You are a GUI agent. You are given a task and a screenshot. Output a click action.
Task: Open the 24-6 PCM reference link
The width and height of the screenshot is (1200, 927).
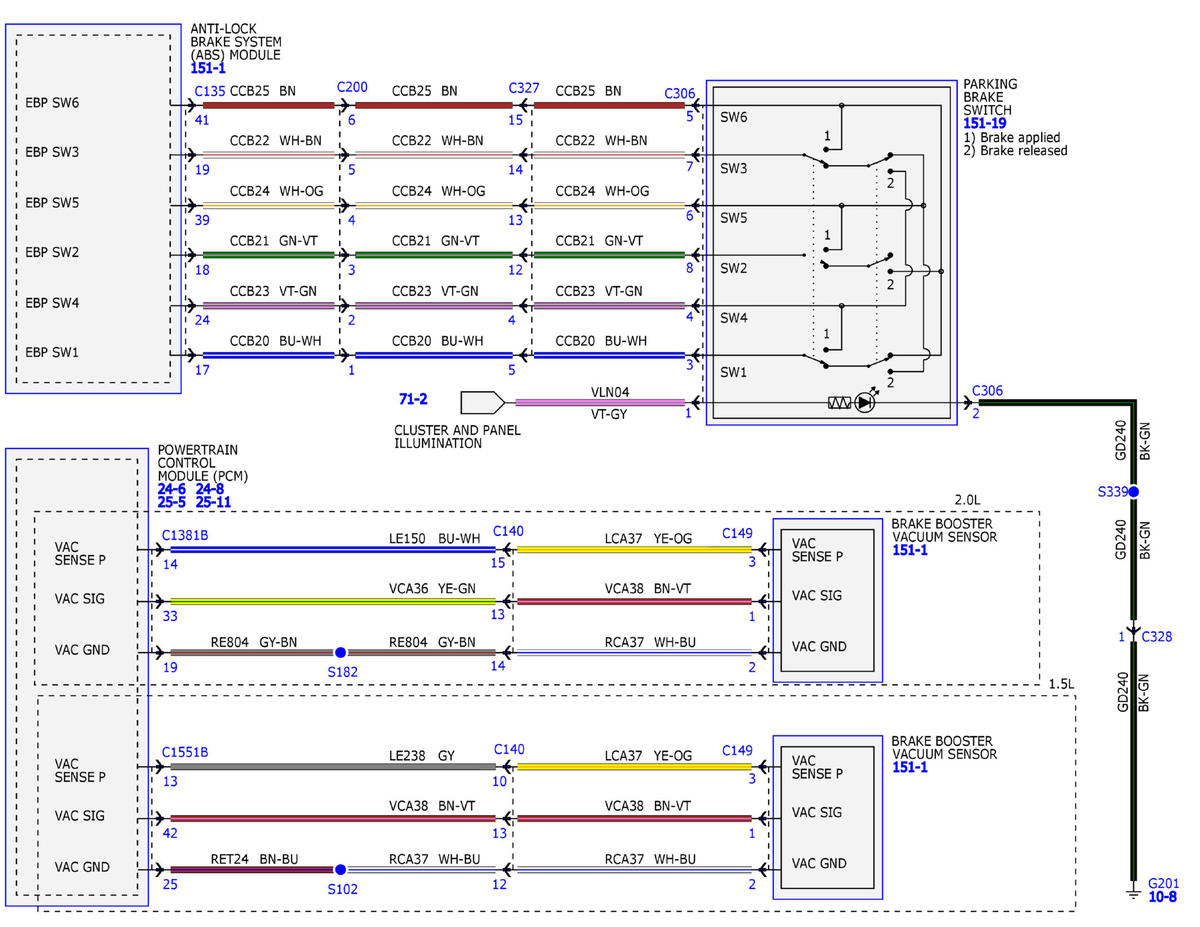coord(172,489)
